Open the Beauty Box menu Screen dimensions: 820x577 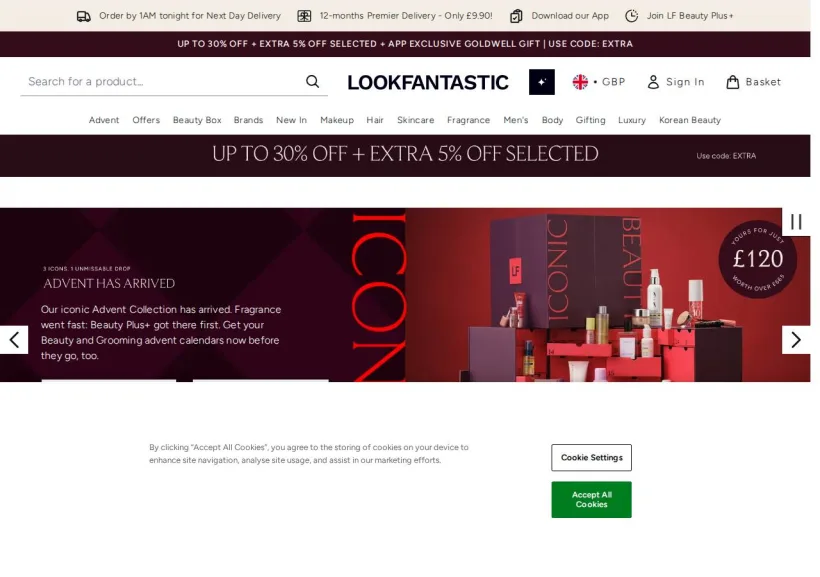point(197,120)
